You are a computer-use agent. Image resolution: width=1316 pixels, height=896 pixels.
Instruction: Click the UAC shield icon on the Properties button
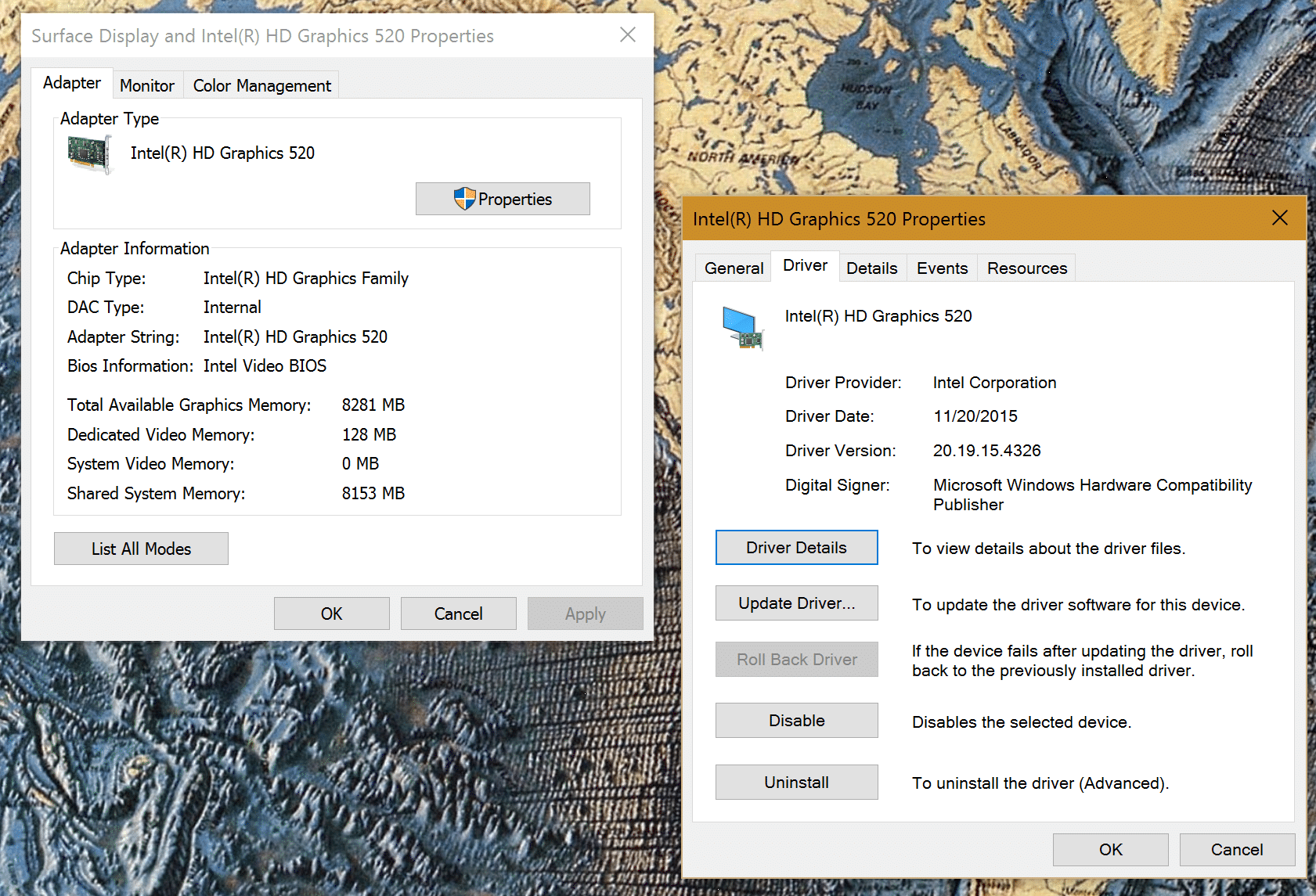(464, 199)
